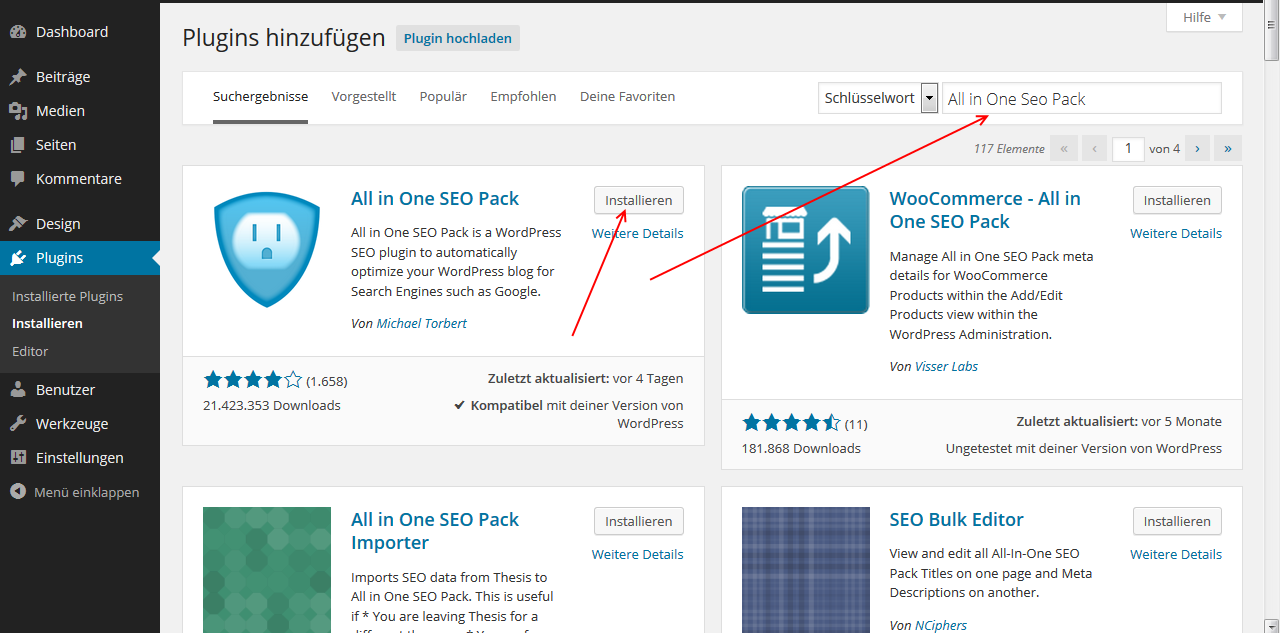Screen dimensions: 1280x633
Task: Click the Einstellungen settings icon
Action: [18, 458]
